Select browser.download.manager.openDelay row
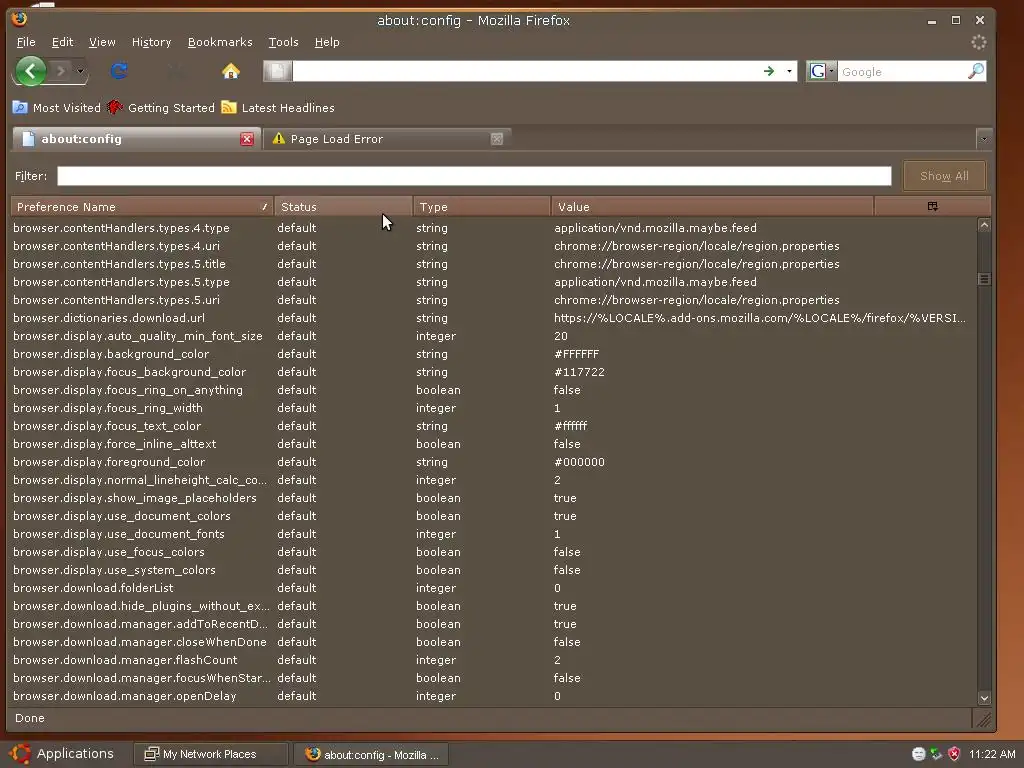1024x768 pixels. pyautogui.click(x=493, y=696)
